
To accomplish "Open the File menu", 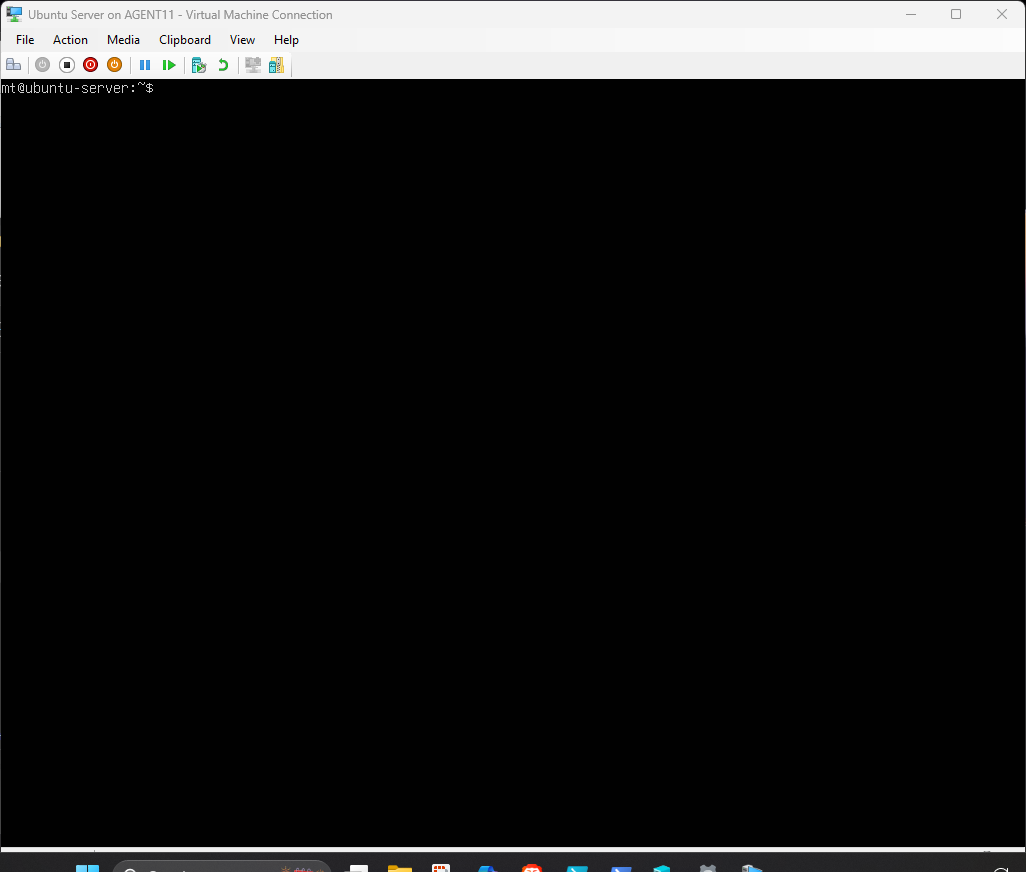I will tap(25, 40).
